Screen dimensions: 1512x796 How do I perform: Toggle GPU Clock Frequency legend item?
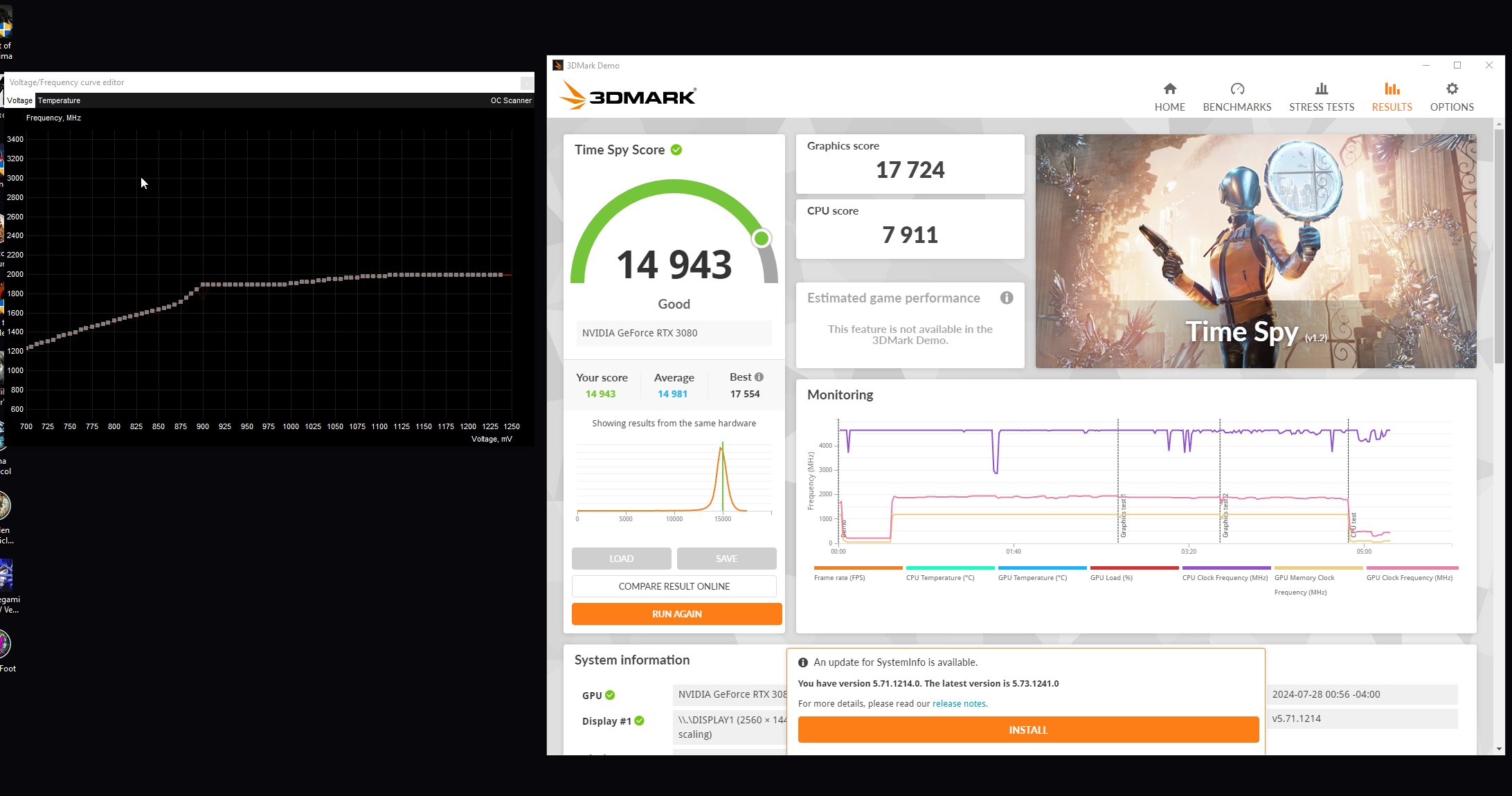[x=1411, y=574]
